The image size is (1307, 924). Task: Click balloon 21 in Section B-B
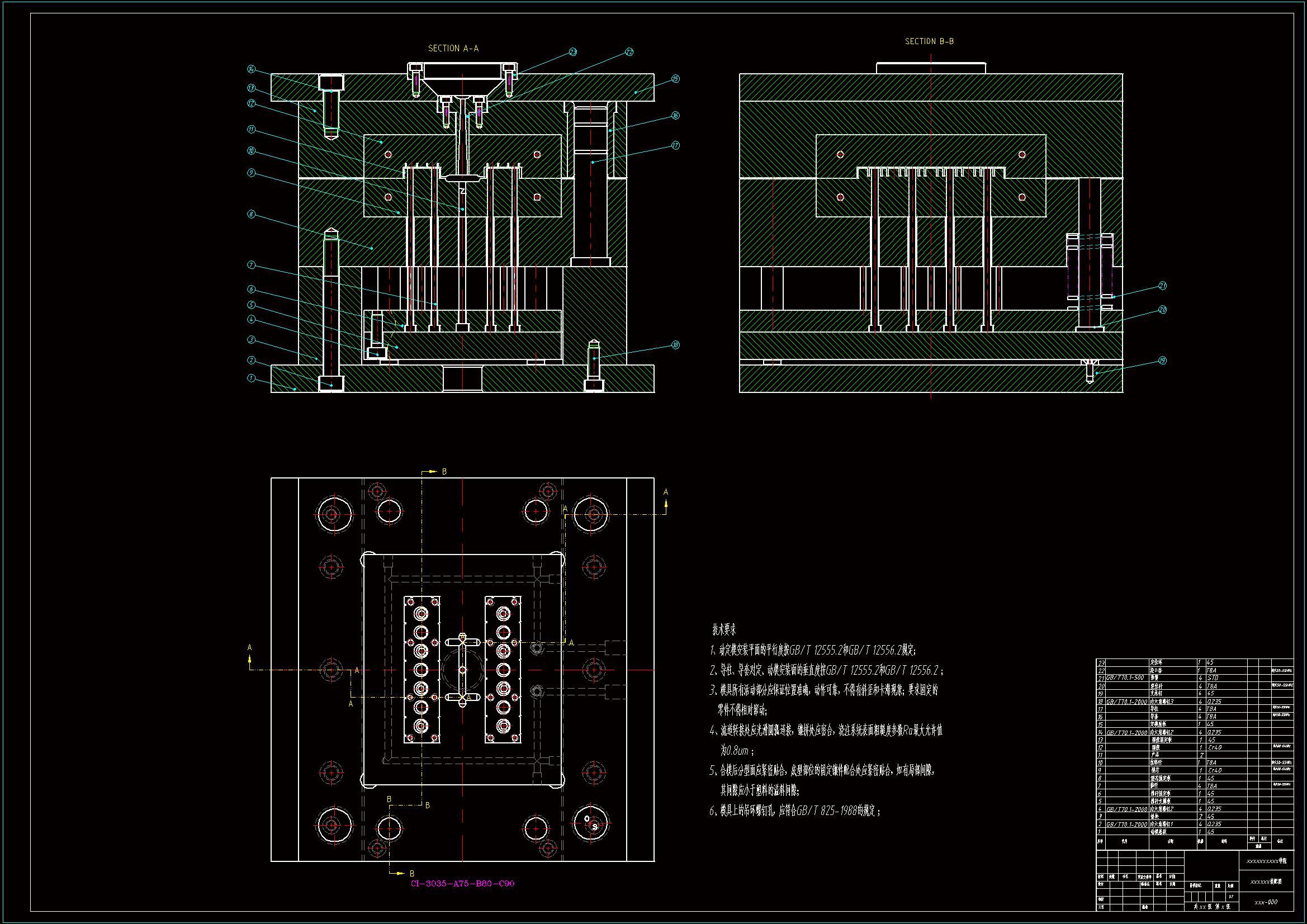point(1162,286)
